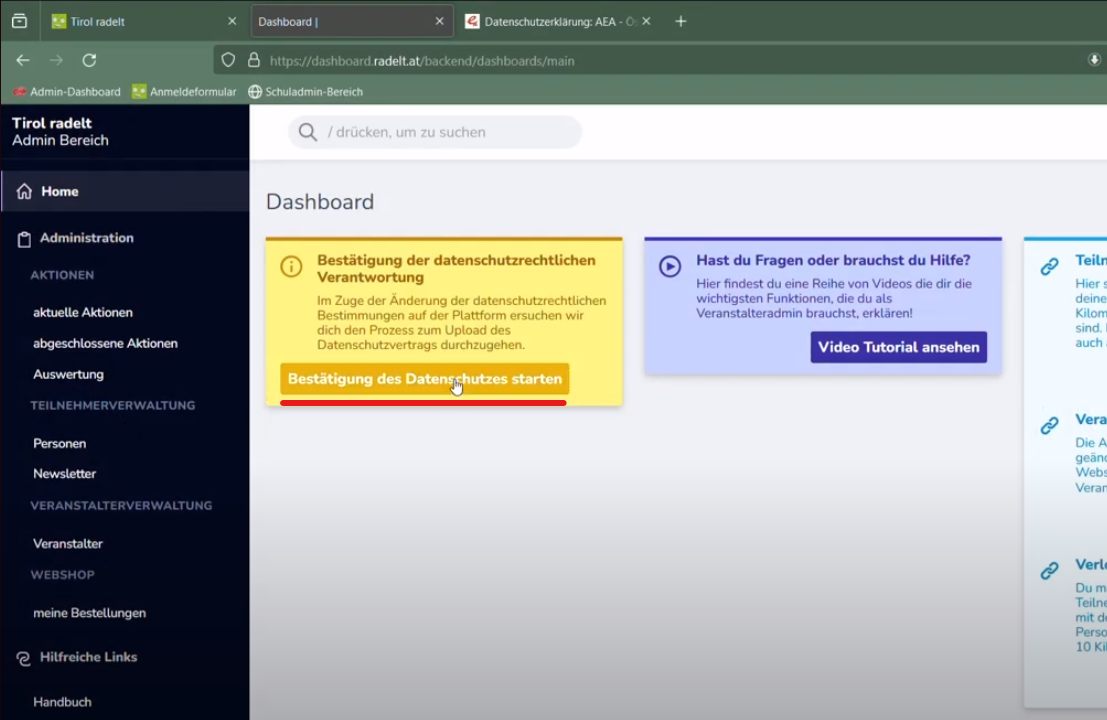The width and height of the screenshot is (1107, 720).
Task: Open aktuelle Aktionen
Action: tap(83, 312)
